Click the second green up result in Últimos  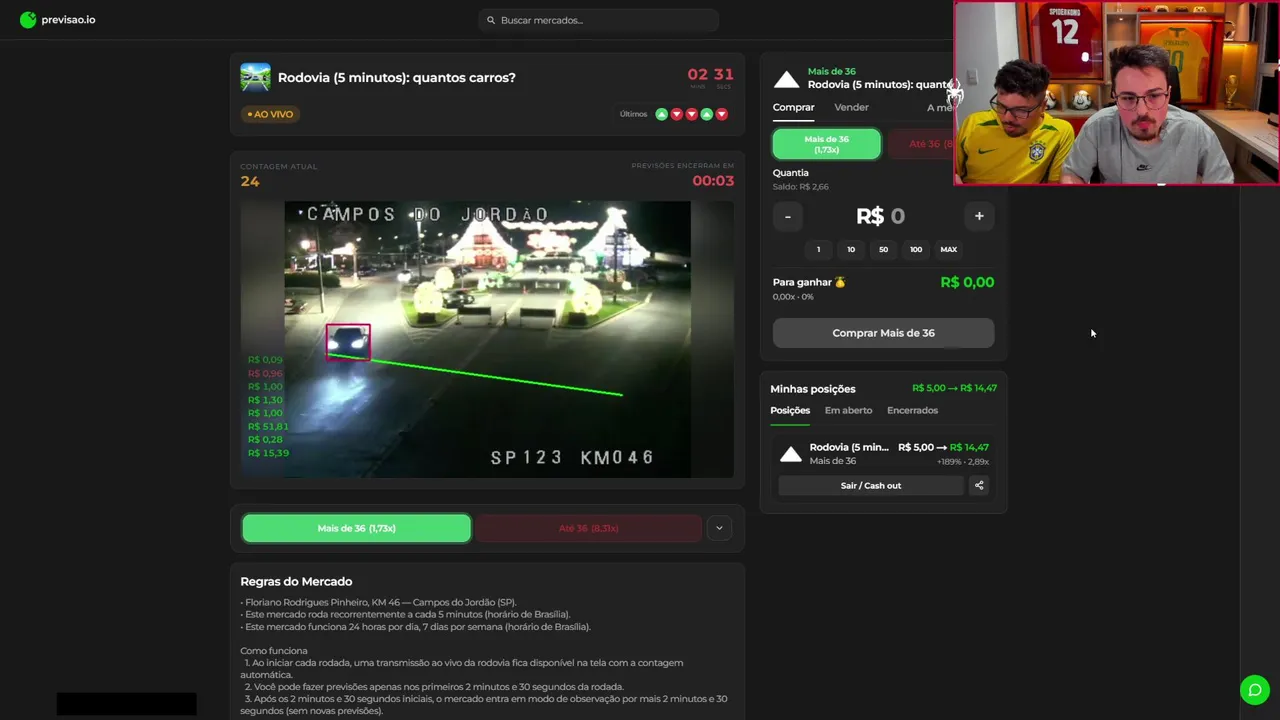coord(706,114)
